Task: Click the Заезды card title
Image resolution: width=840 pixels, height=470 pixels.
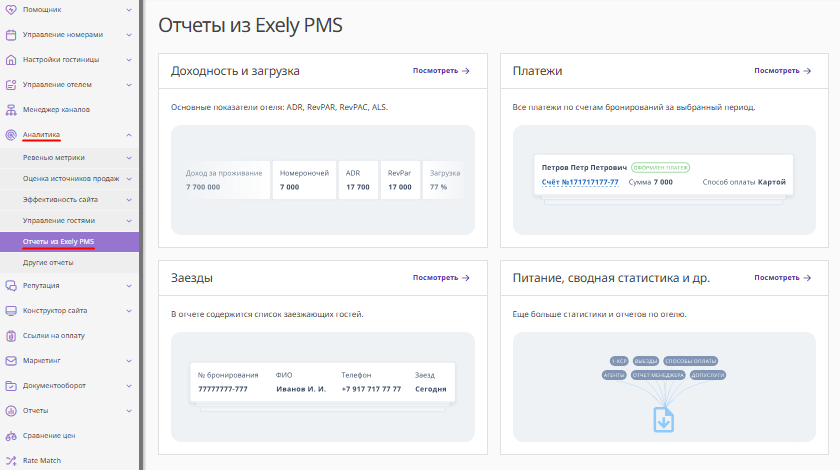Action: 192,278
